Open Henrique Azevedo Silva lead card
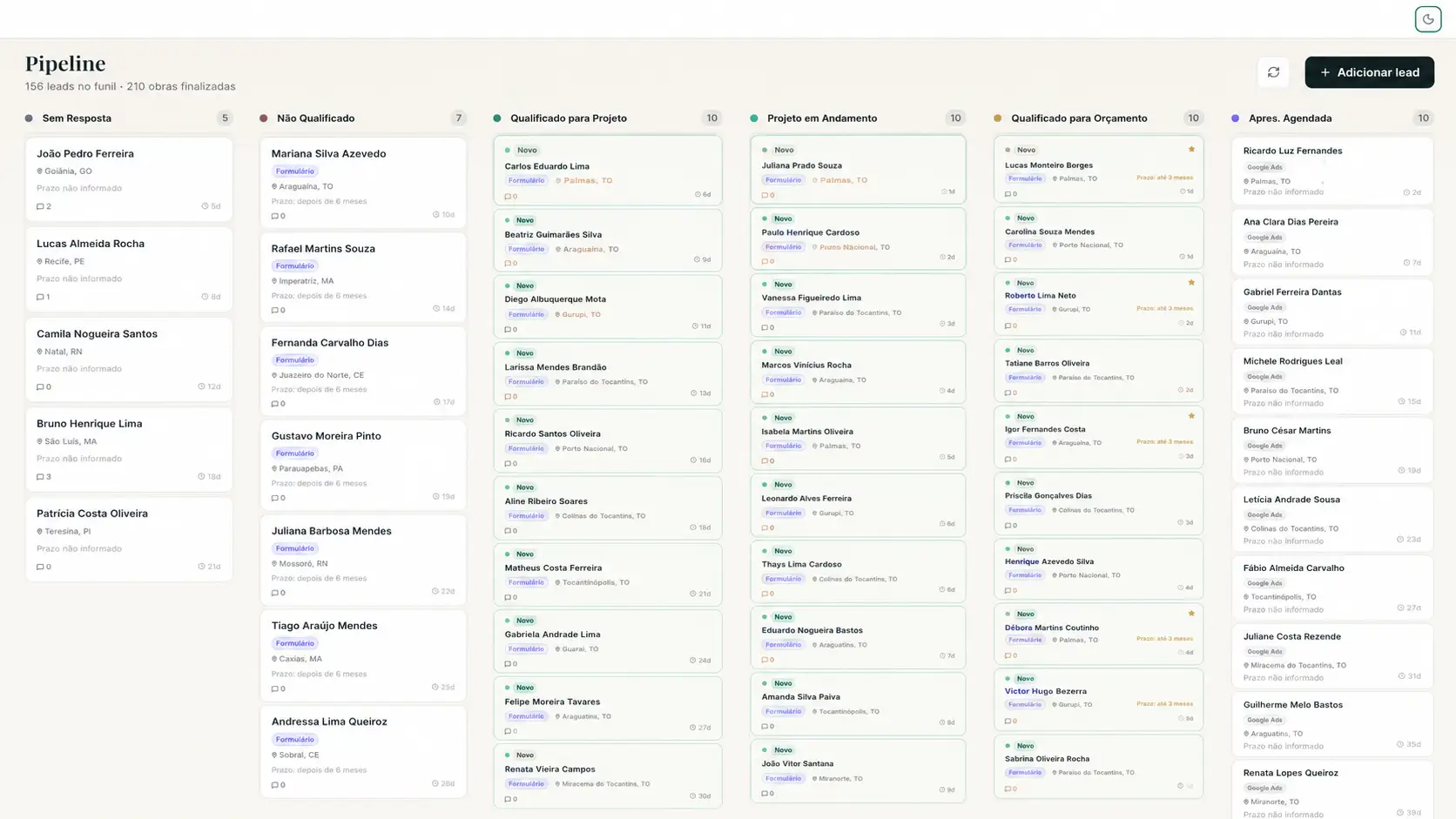1456x819 pixels. (x=1099, y=569)
